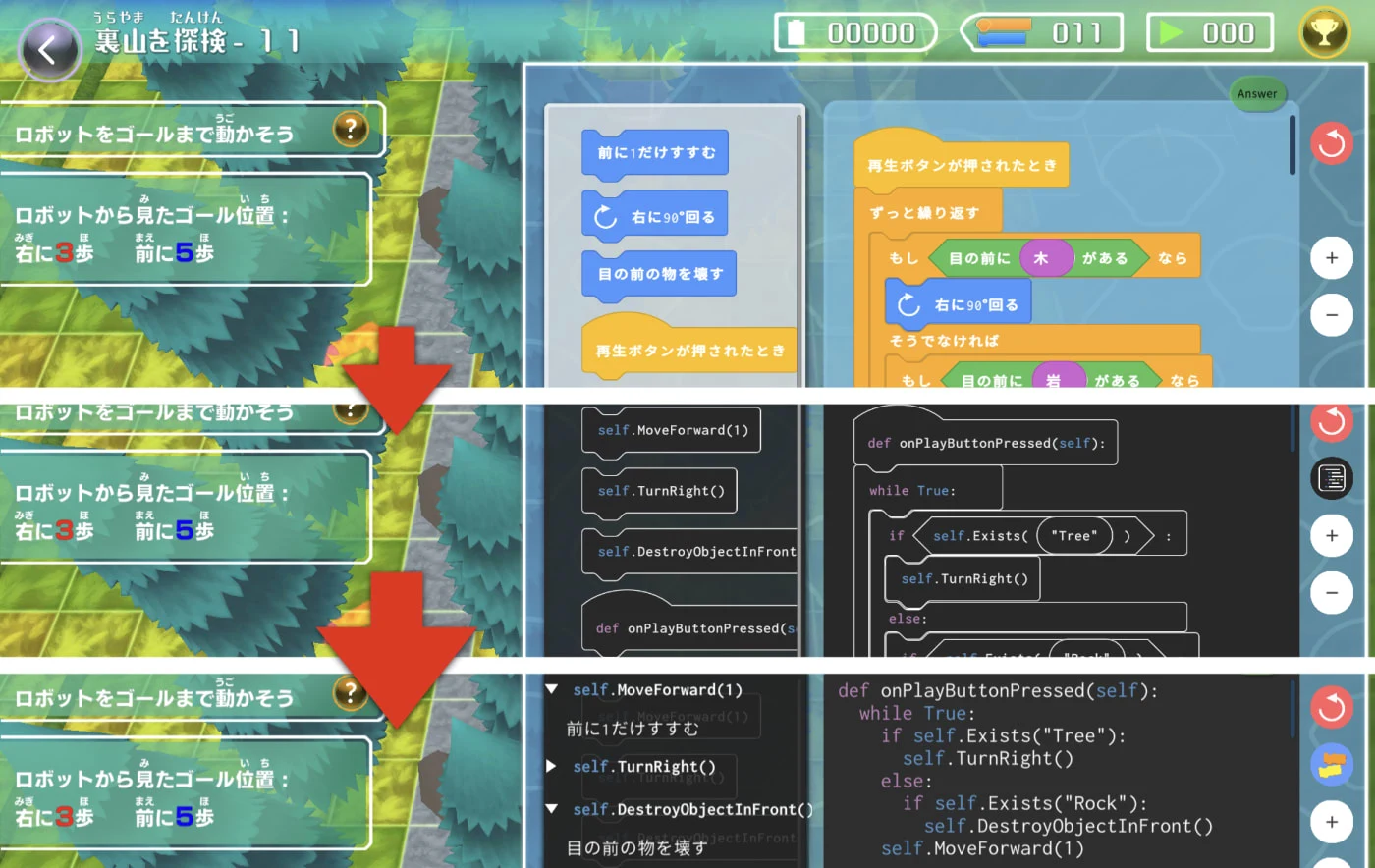Screen dimensions: 1375x868
Task: Click 目の前の物を壊す description in text panel
Action: pyautogui.click(x=636, y=848)
